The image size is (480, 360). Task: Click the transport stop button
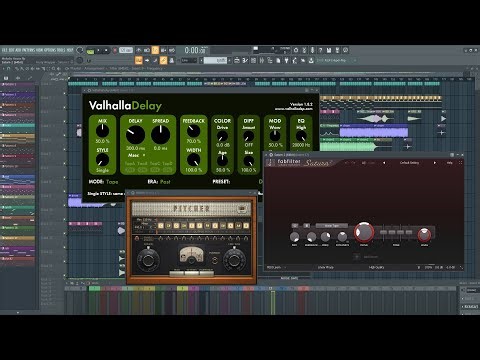[x=106, y=51]
